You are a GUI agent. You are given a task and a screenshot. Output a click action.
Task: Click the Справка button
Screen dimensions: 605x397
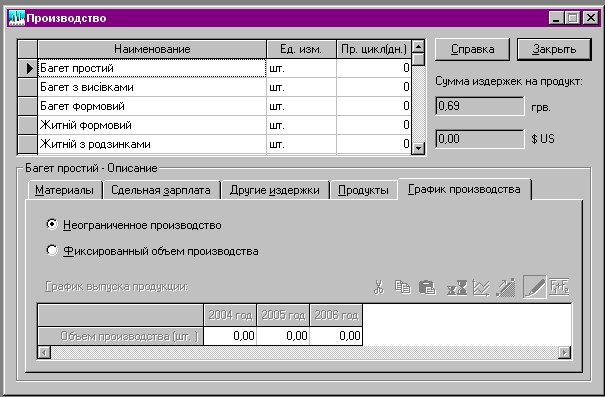pos(472,49)
